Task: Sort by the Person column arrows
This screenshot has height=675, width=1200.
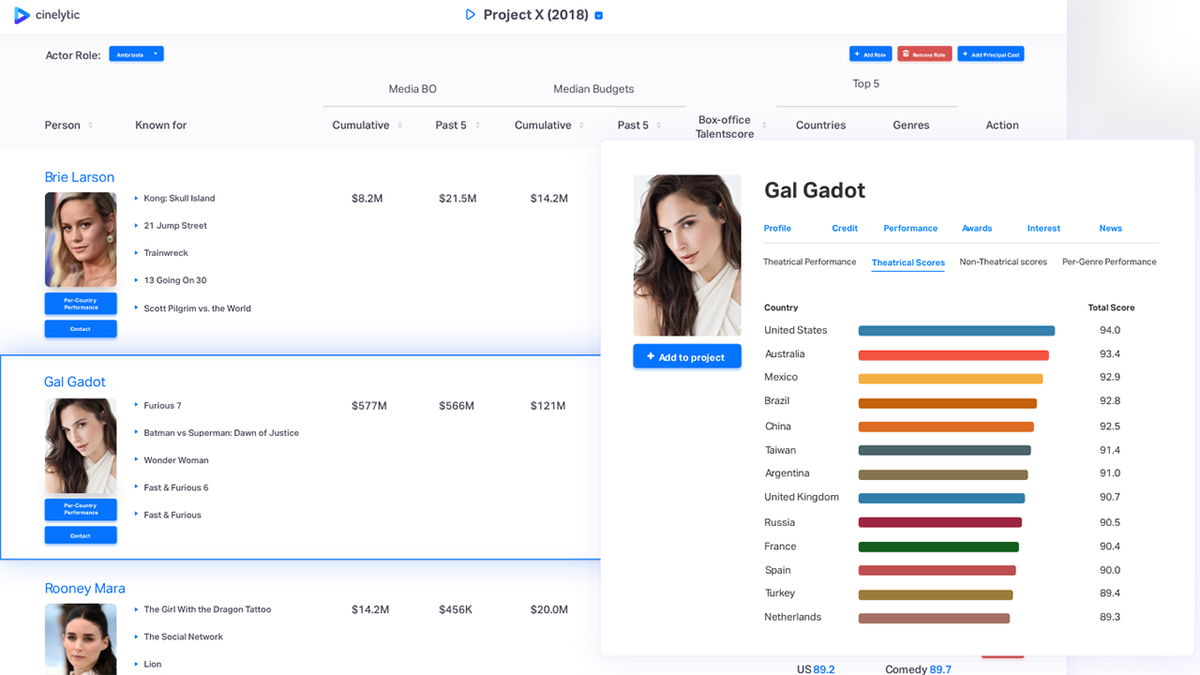Action: point(91,125)
